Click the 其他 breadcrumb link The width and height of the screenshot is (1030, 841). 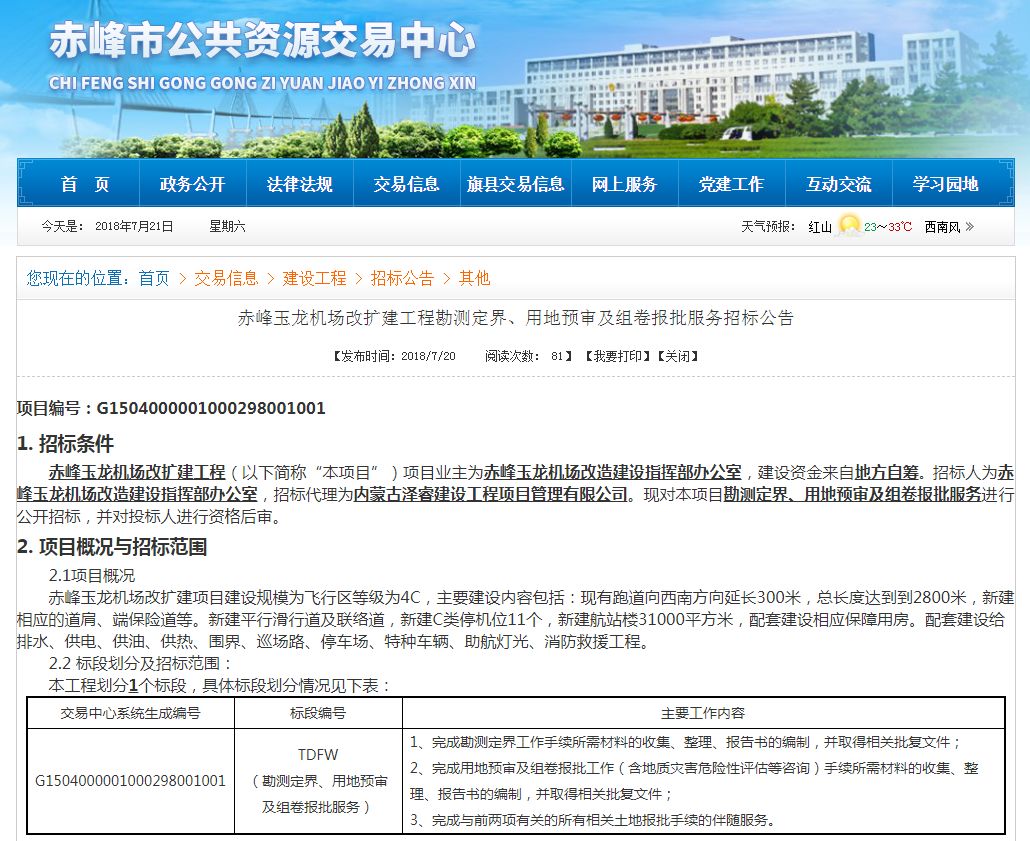[x=474, y=279]
